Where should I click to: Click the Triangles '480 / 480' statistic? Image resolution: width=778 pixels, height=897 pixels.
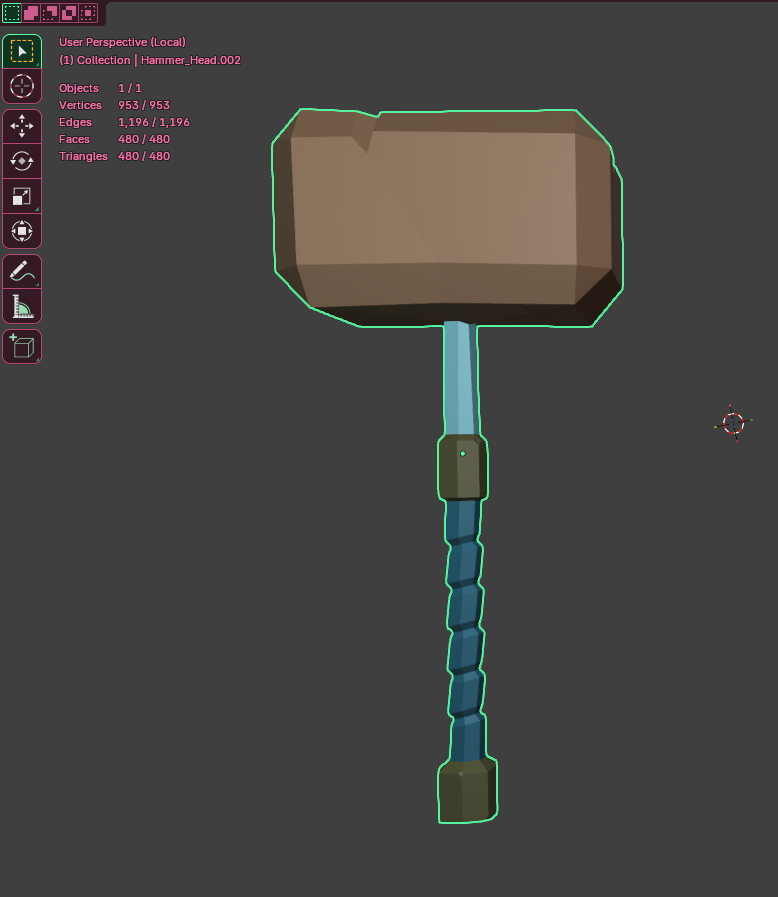pos(144,156)
